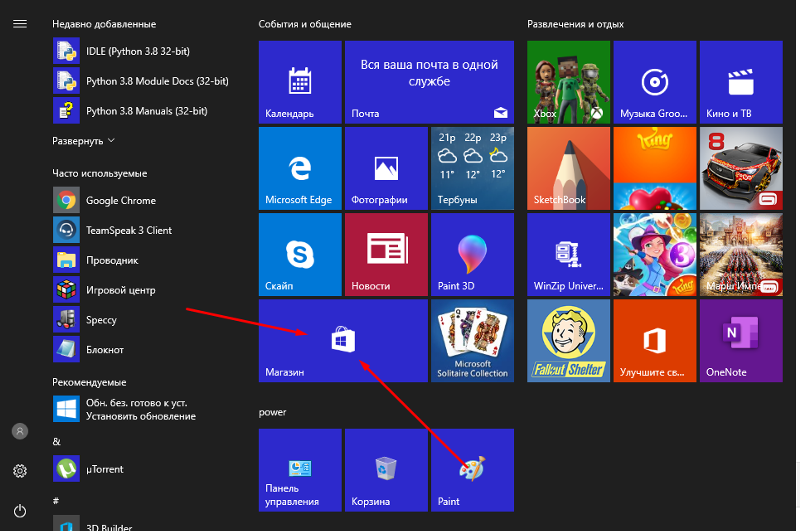Launch OneNote tile
The width and height of the screenshot is (800, 531).
[x=741, y=341]
